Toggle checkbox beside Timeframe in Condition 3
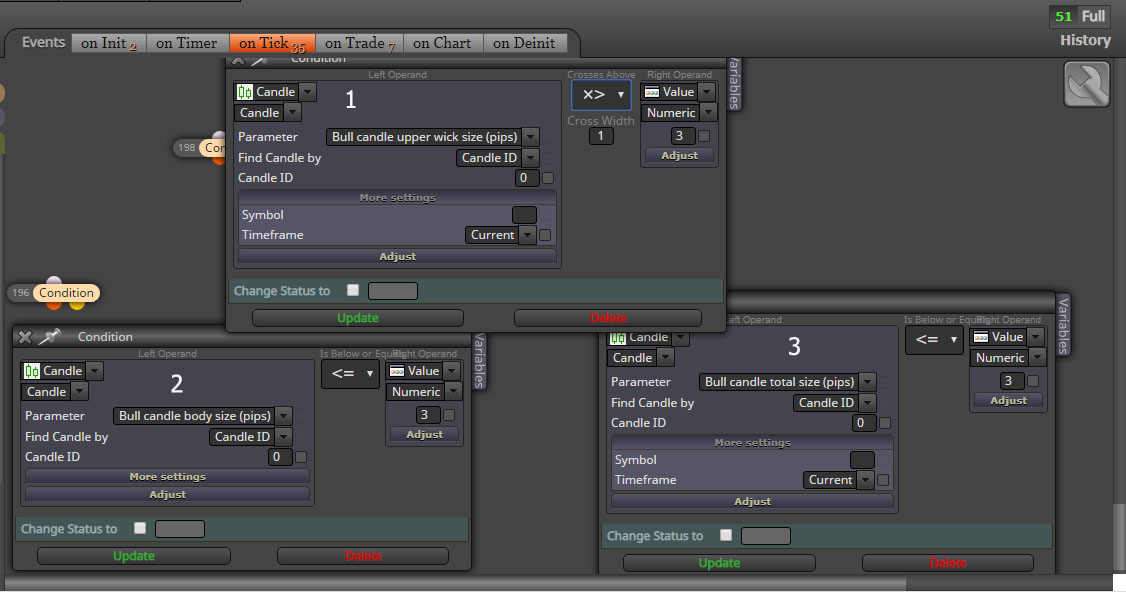1126x596 pixels. click(883, 480)
